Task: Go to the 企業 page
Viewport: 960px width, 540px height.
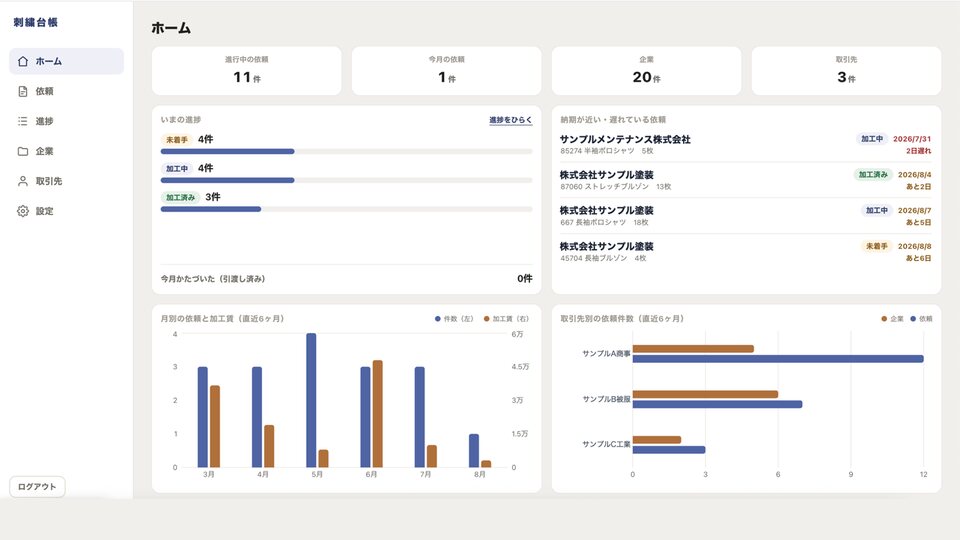Action: (x=66, y=151)
